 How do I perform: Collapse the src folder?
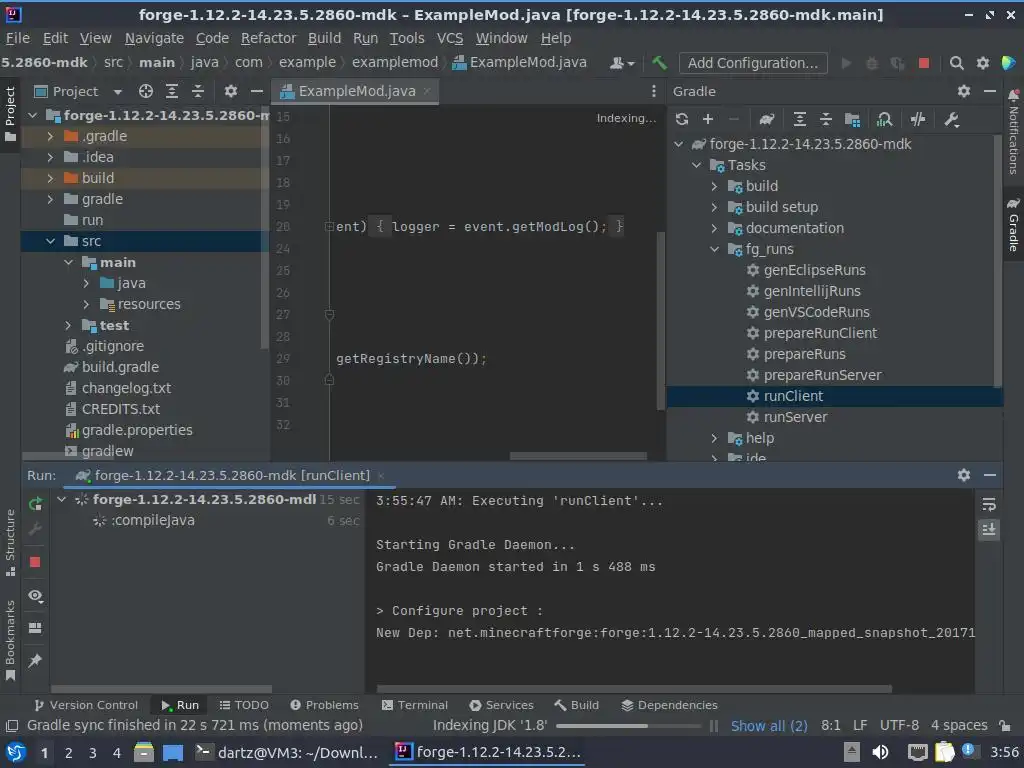point(50,241)
